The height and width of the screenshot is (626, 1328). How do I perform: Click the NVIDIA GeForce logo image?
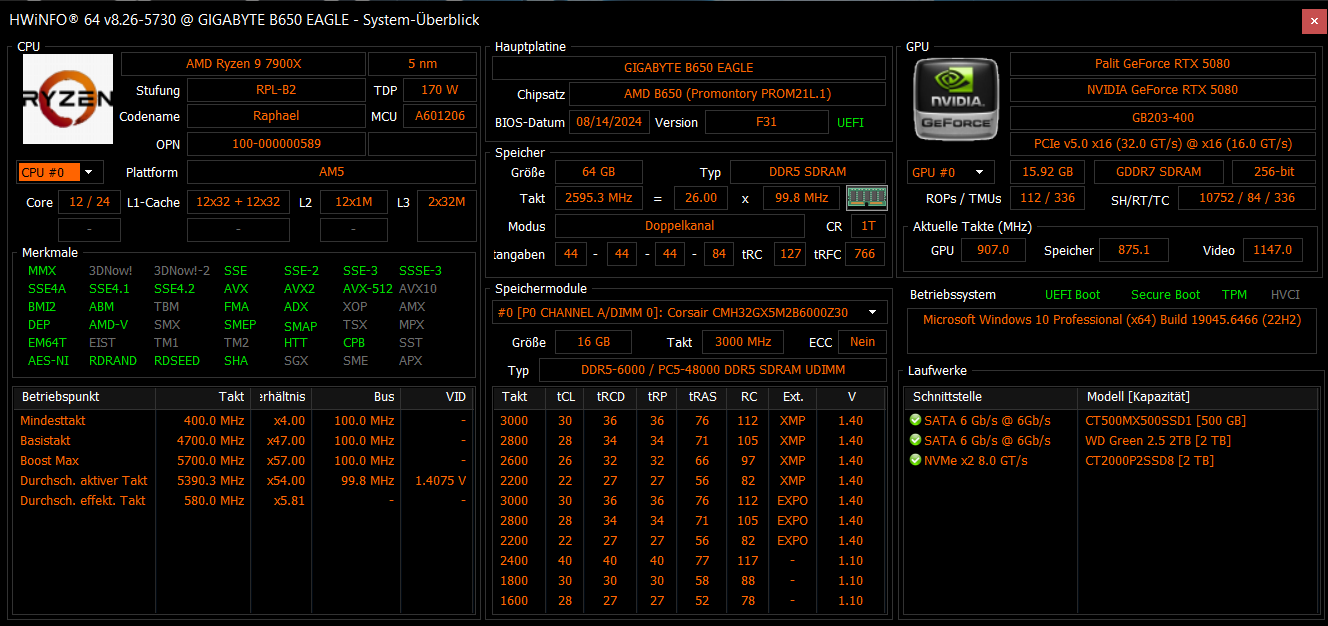[957, 99]
